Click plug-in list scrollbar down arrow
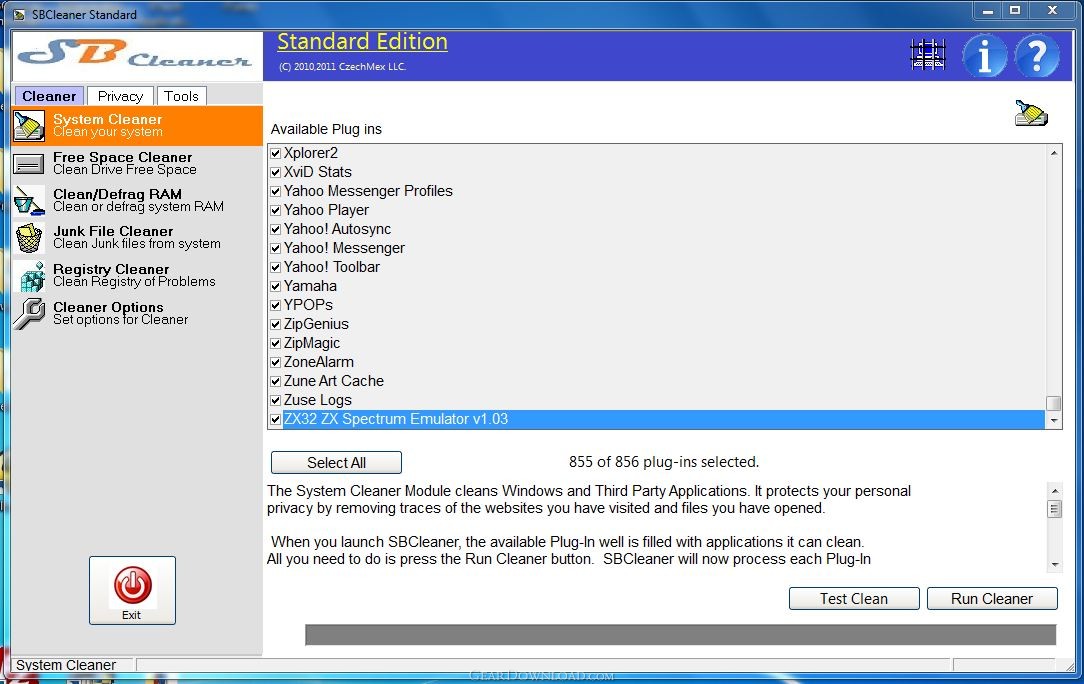The height and width of the screenshot is (684, 1084). [1054, 420]
